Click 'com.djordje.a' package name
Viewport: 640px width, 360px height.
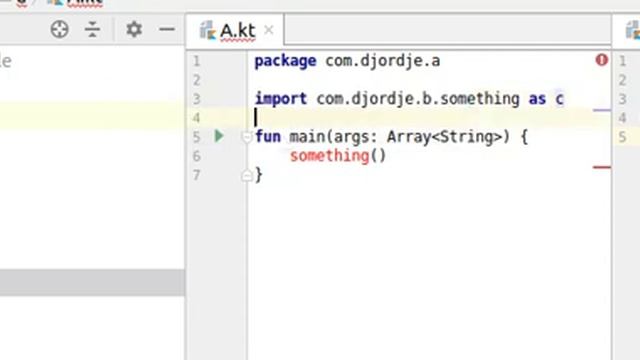[382, 61]
